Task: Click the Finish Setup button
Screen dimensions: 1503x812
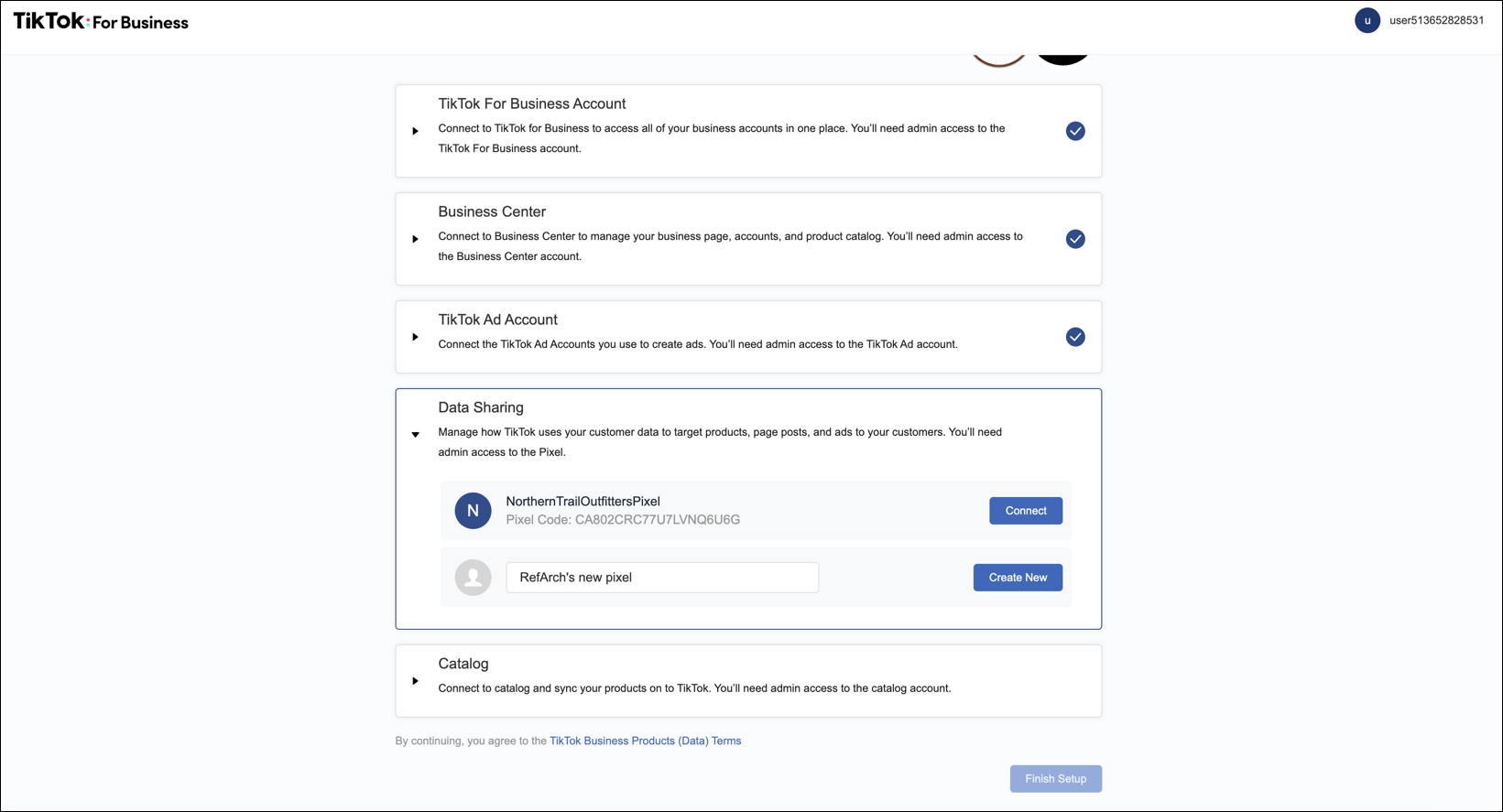Action: pyautogui.click(x=1055, y=779)
